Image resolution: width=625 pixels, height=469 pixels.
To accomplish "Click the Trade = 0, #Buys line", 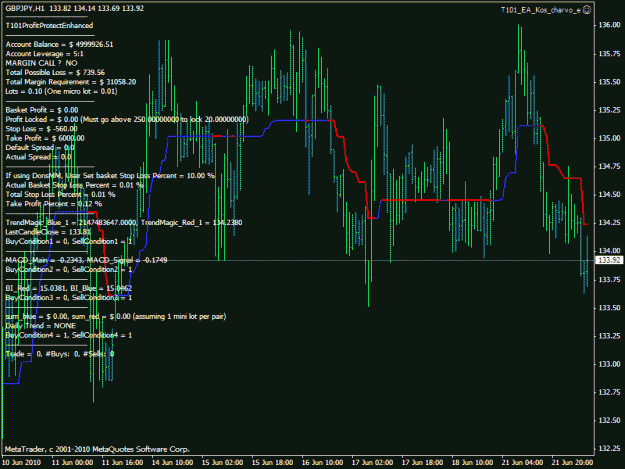I will [60, 354].
